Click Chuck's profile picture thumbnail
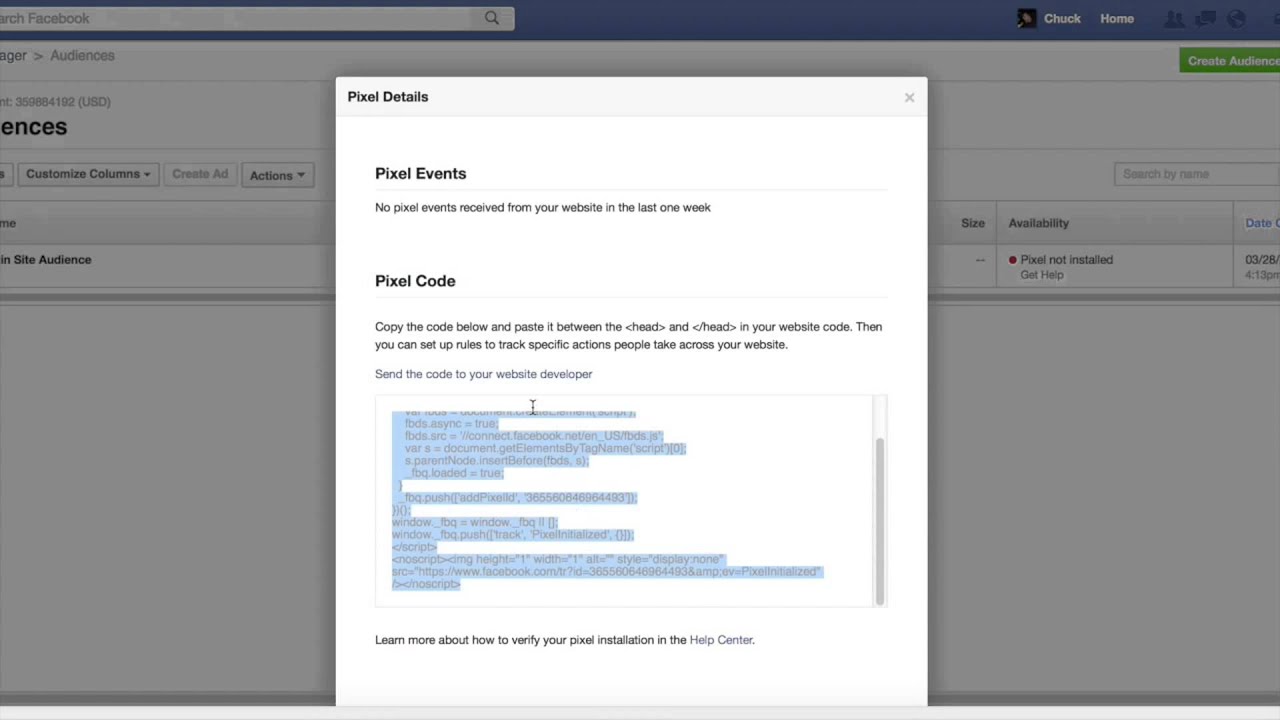 tap(1027, 18)
